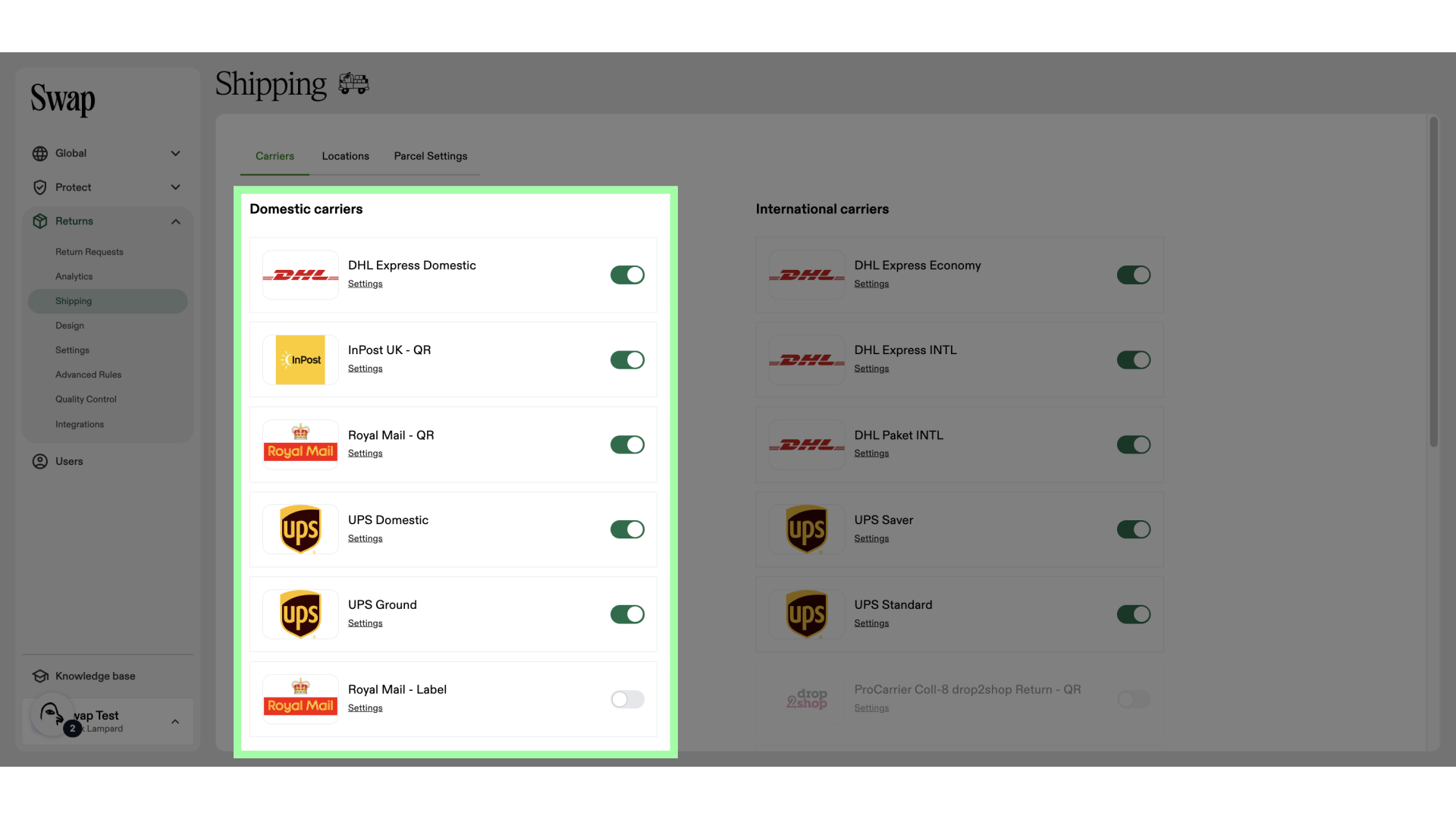The height and width of the screenshot is (819, 1456).
Task: Click the DHL Express Economy logo
Action: click(807, 275)
